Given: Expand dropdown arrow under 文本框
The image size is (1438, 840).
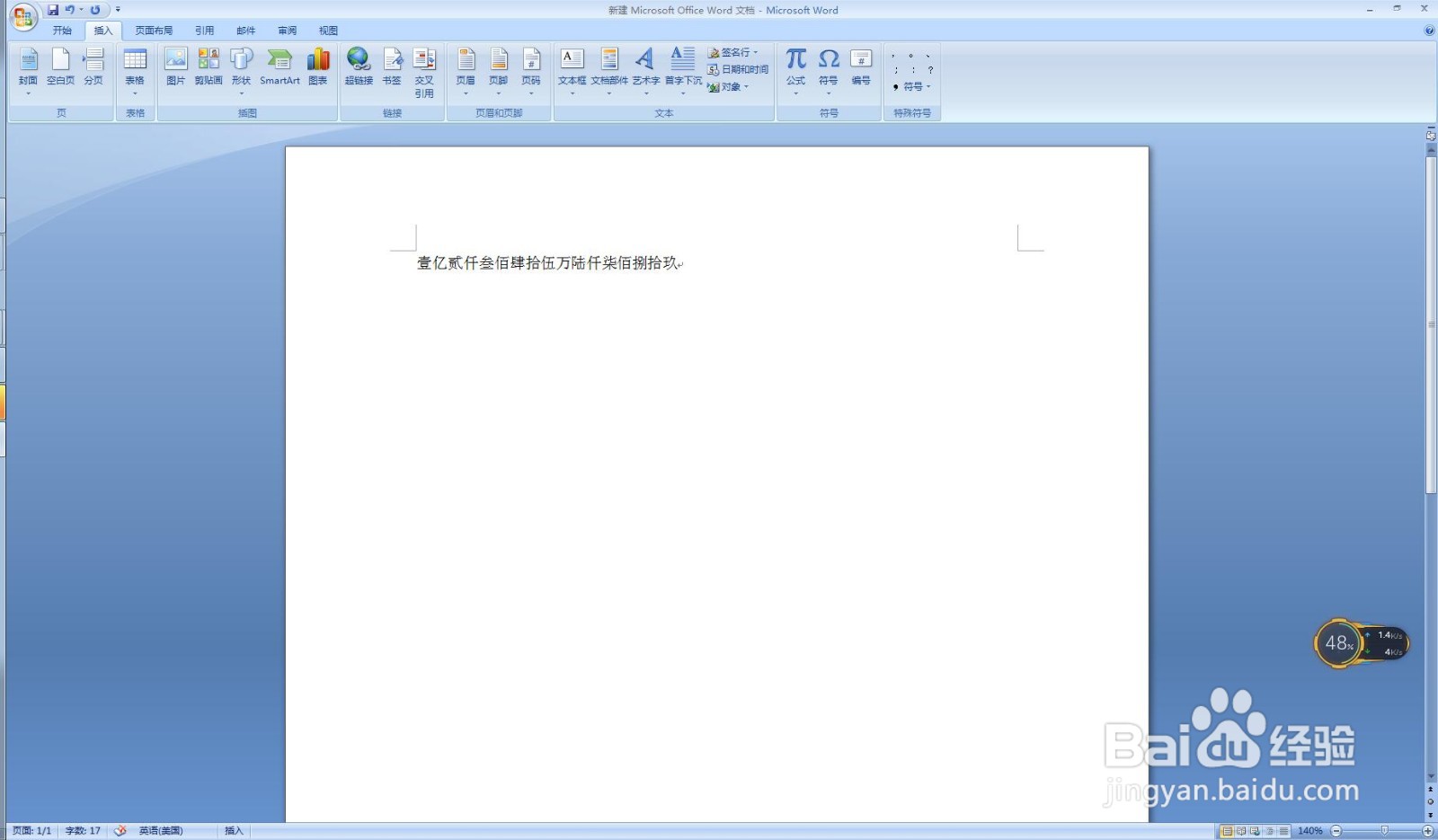Looking at the screenshot, I should tap(572, 93).
